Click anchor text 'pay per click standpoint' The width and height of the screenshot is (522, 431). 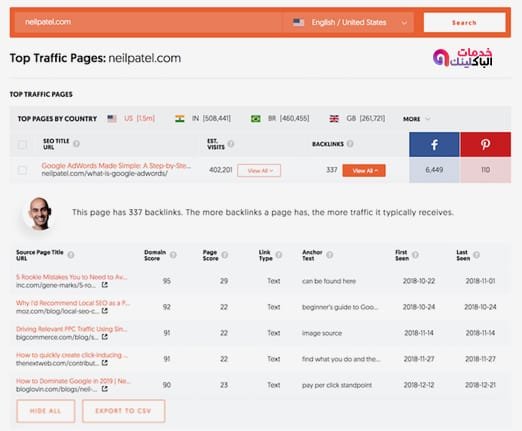pos(337,385)
